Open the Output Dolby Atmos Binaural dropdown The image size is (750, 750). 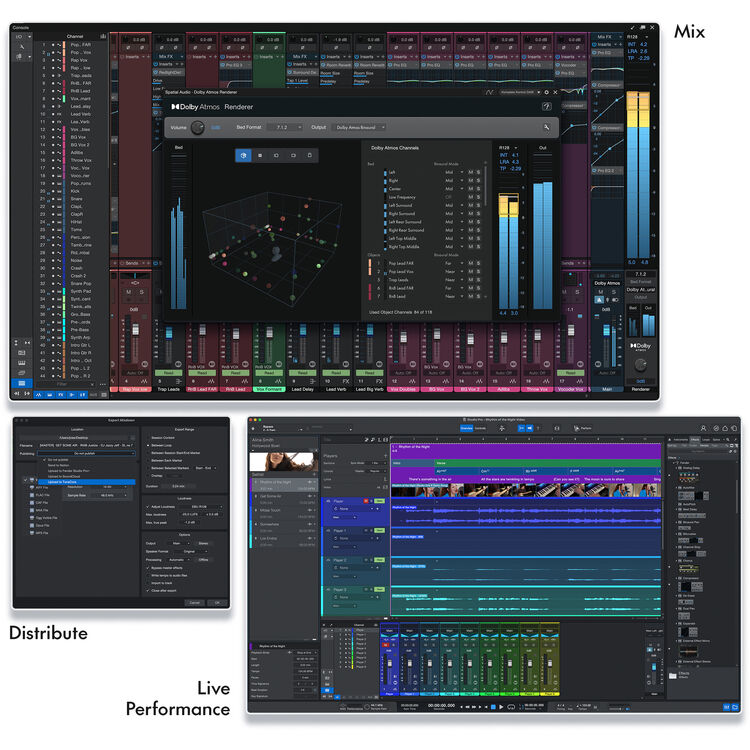[x=360, y=128]
